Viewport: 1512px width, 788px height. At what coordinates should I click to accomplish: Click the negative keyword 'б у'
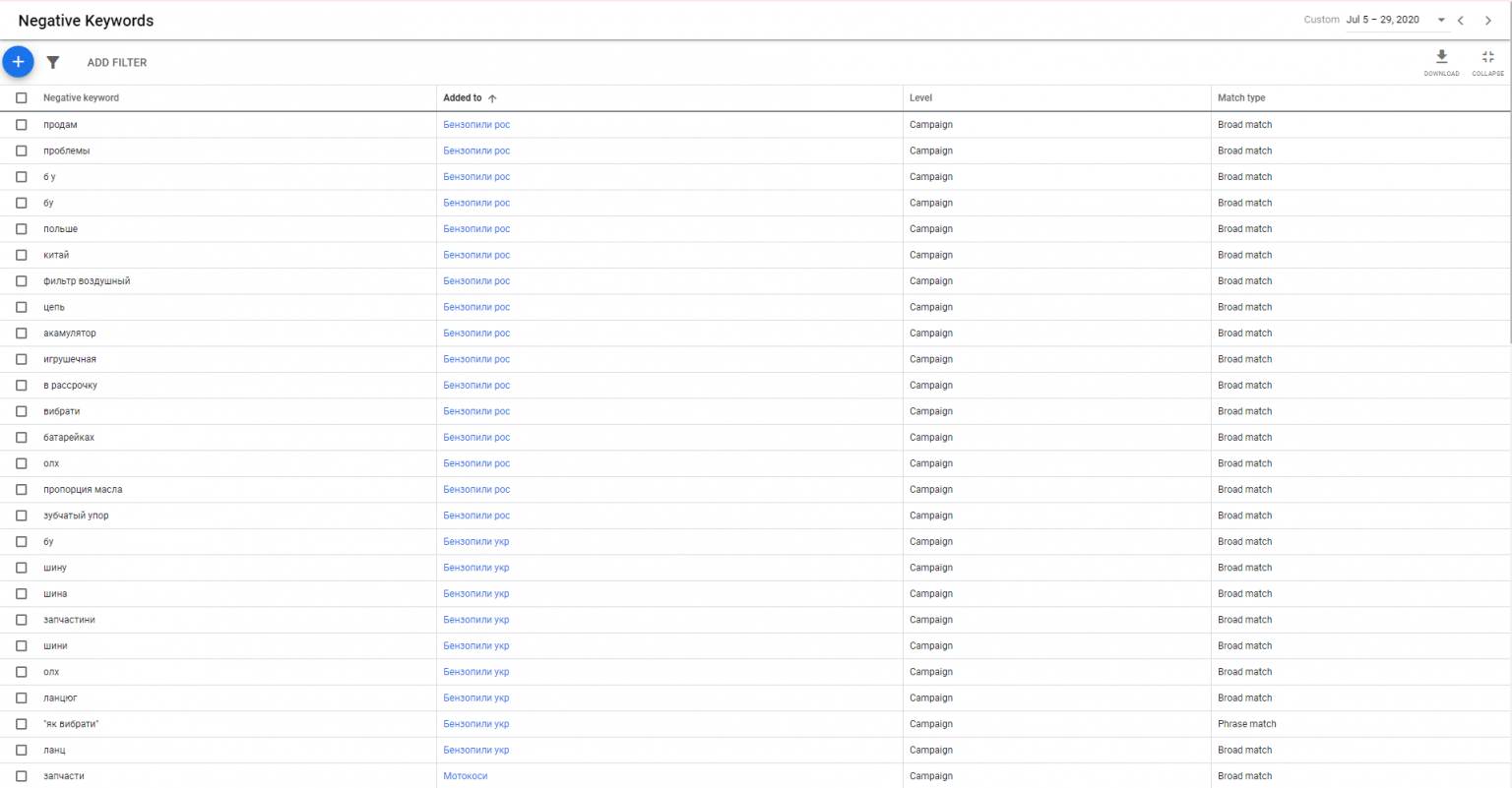[x=49, y=177]
